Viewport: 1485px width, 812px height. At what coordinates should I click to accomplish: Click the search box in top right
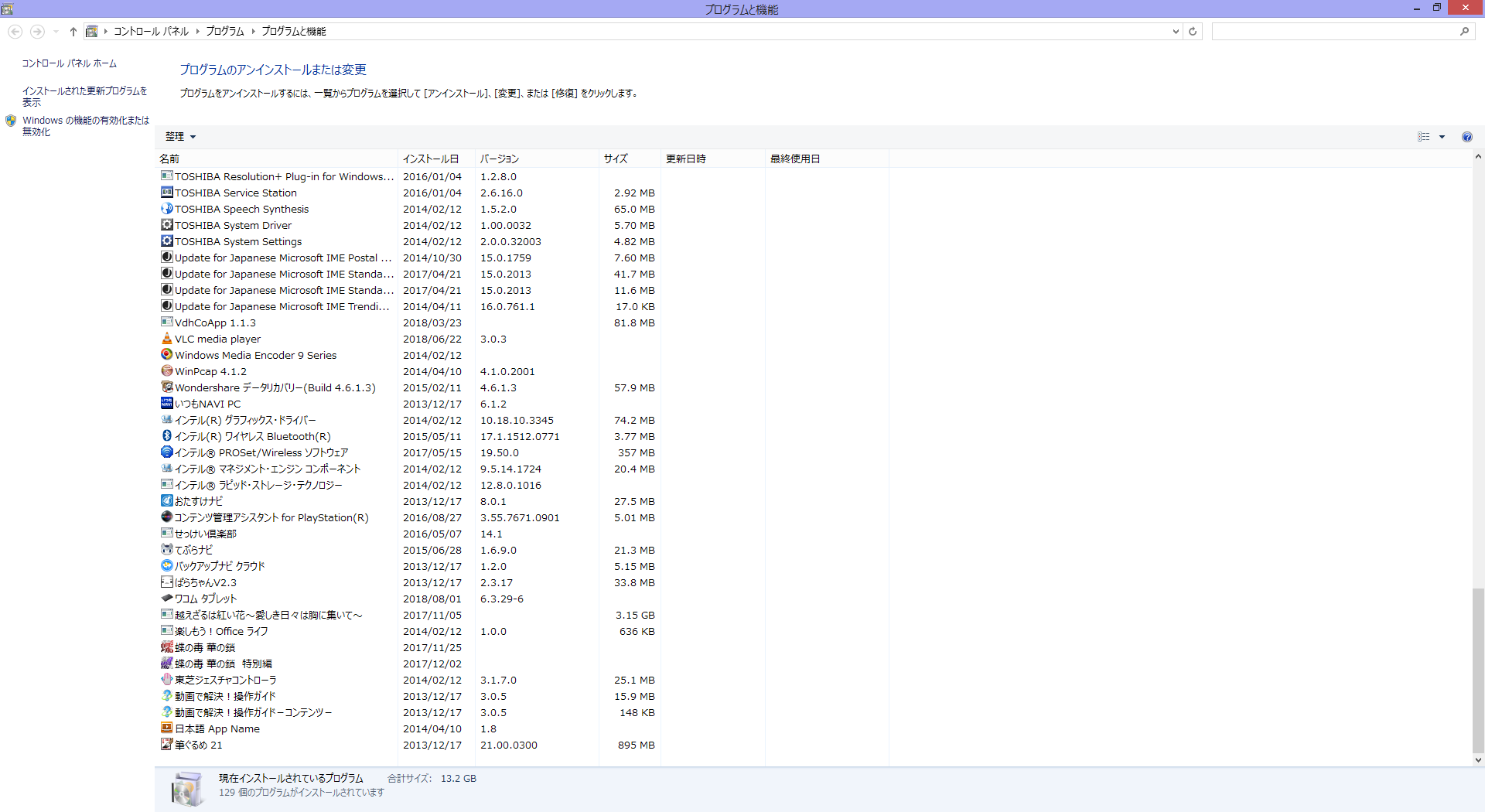[1334, 32]
